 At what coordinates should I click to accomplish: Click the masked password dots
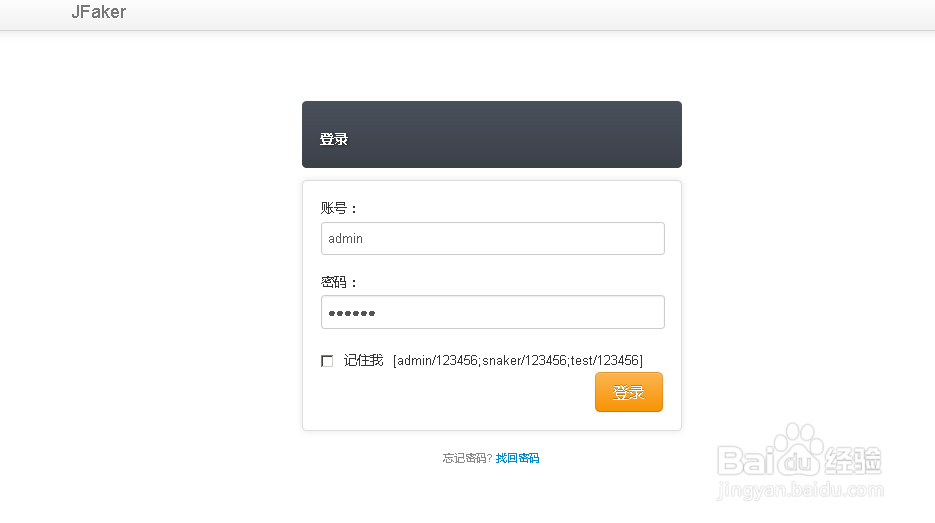point(352,314)
